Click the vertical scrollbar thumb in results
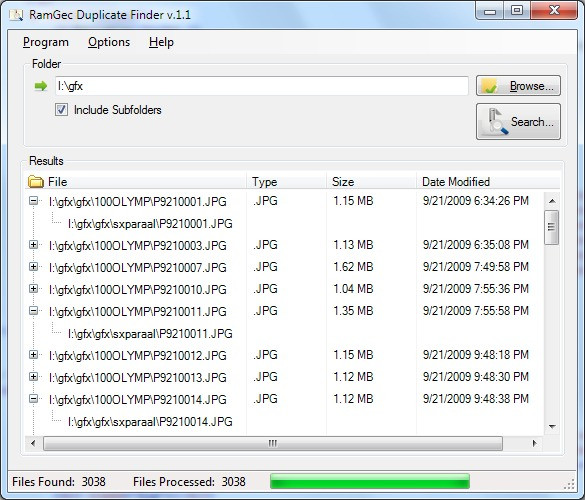 [x=551, y=227]
